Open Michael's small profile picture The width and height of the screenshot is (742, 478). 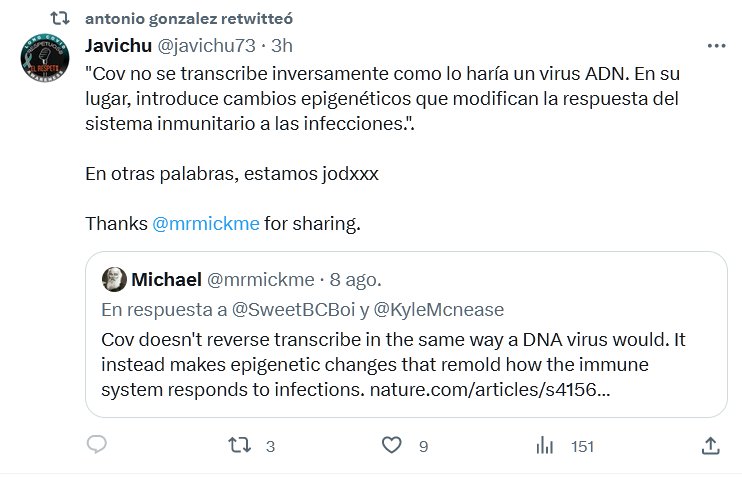[x=114, y=278]
